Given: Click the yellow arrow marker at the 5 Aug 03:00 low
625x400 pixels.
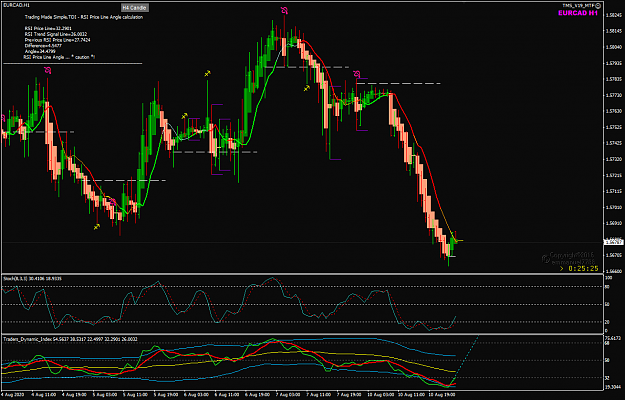Looking at the screenshot, I should pos(97,227).
